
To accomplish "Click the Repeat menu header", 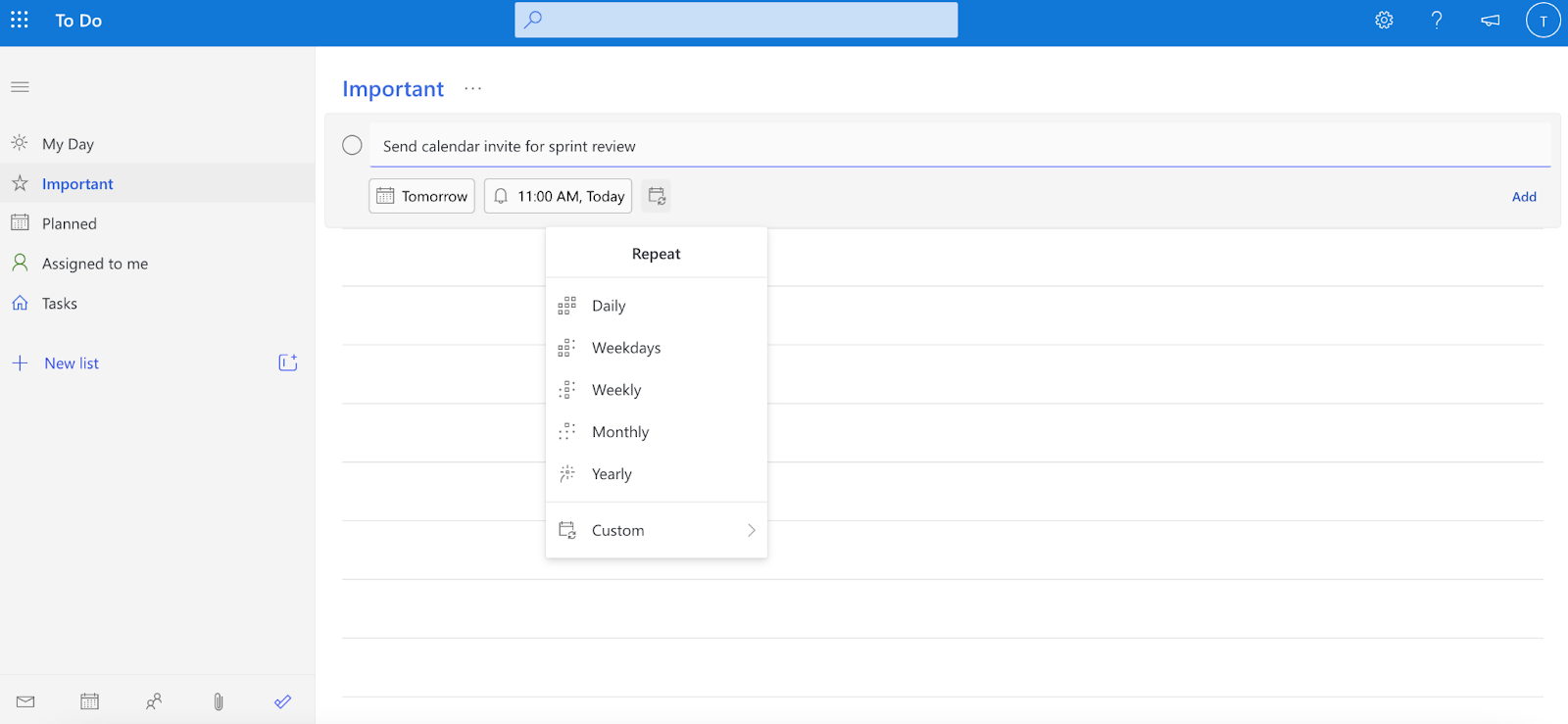I will coord(656,254).
